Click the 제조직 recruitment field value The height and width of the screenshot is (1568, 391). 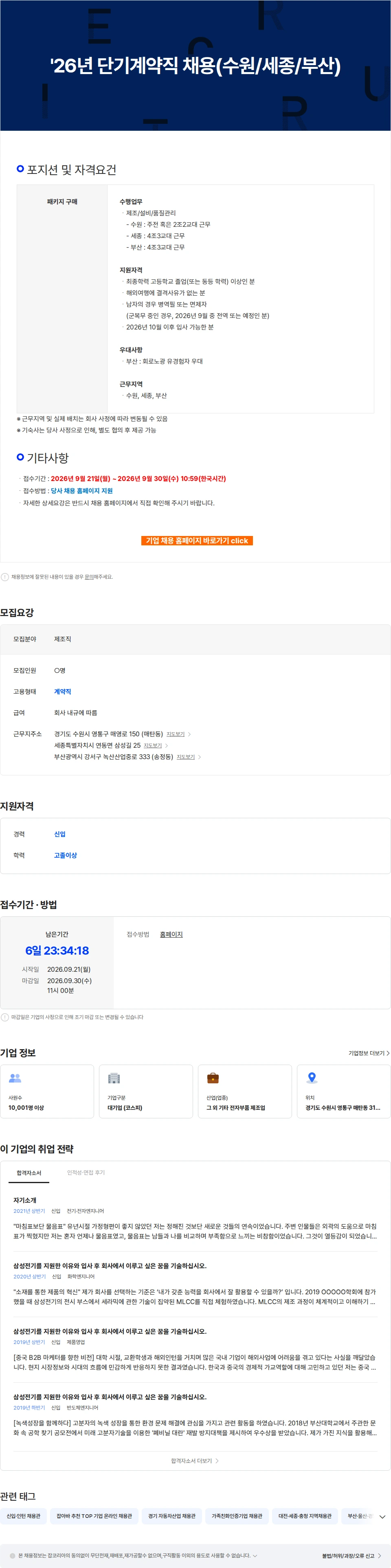coord(63,639)
